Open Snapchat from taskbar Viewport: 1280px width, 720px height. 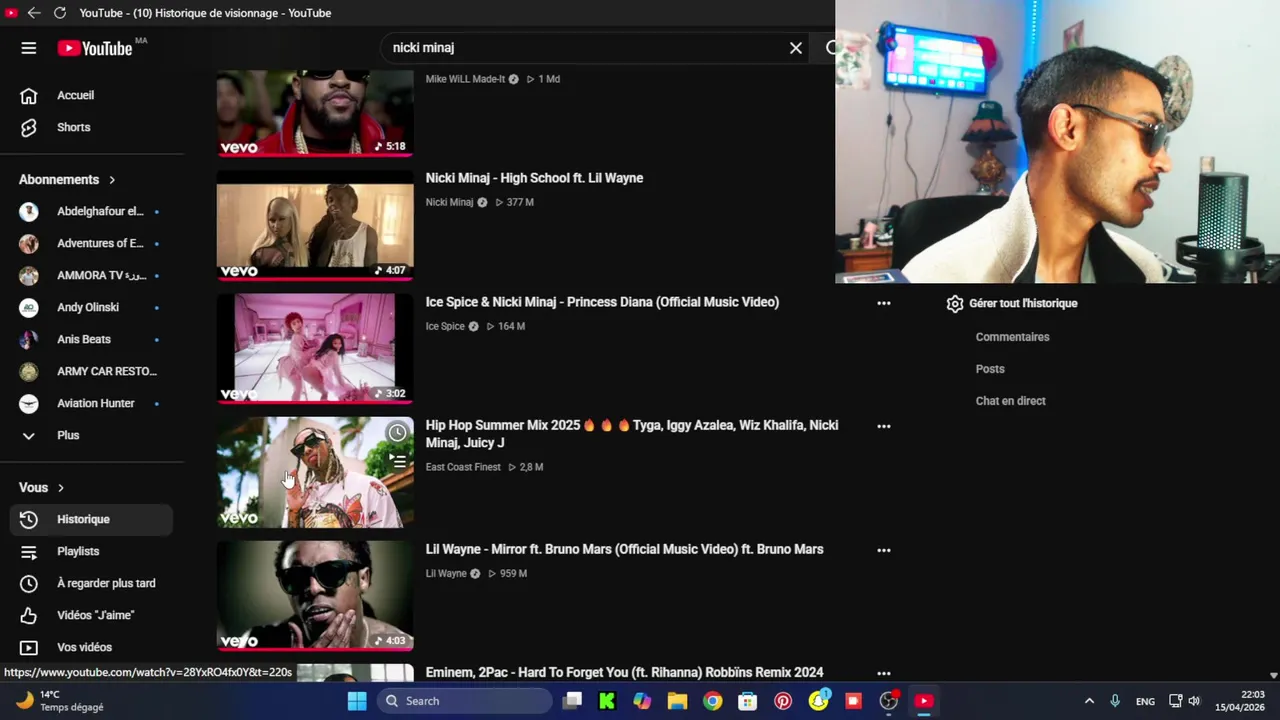coord(818,701)
